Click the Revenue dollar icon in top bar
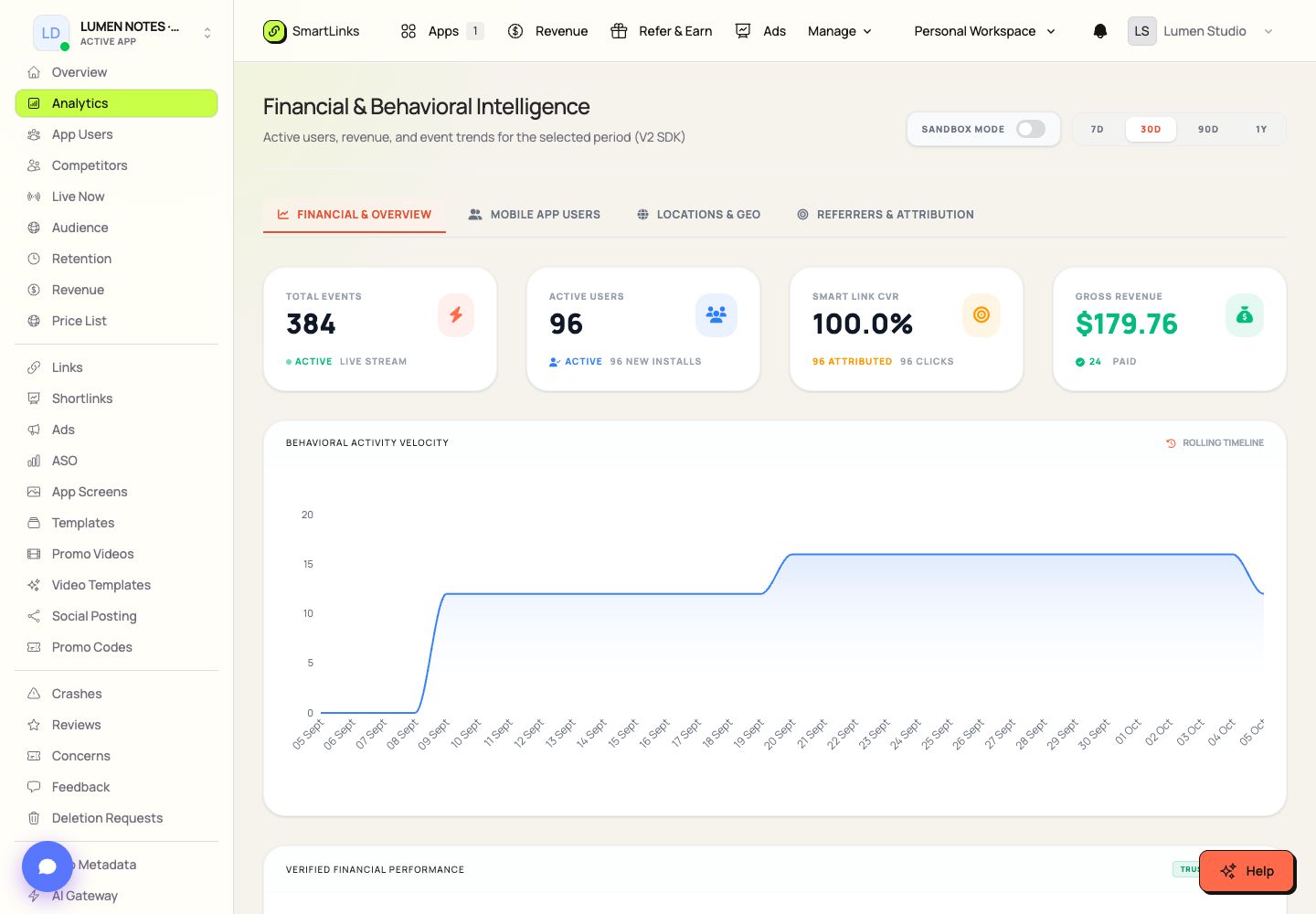The height and width of the screenshot is (914, 1316). click(515, 31)
